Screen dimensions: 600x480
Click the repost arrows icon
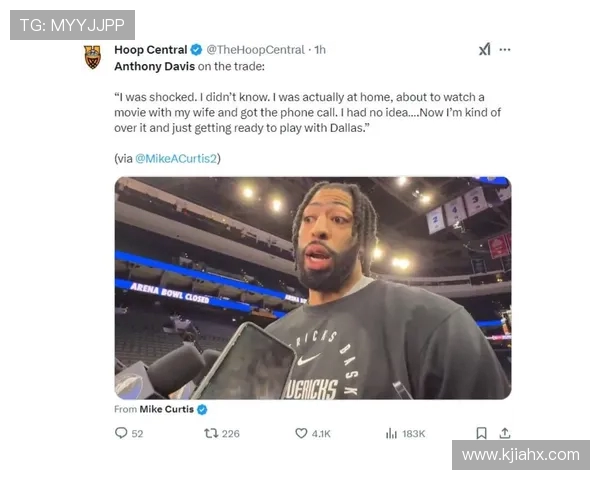pos(211,433)
